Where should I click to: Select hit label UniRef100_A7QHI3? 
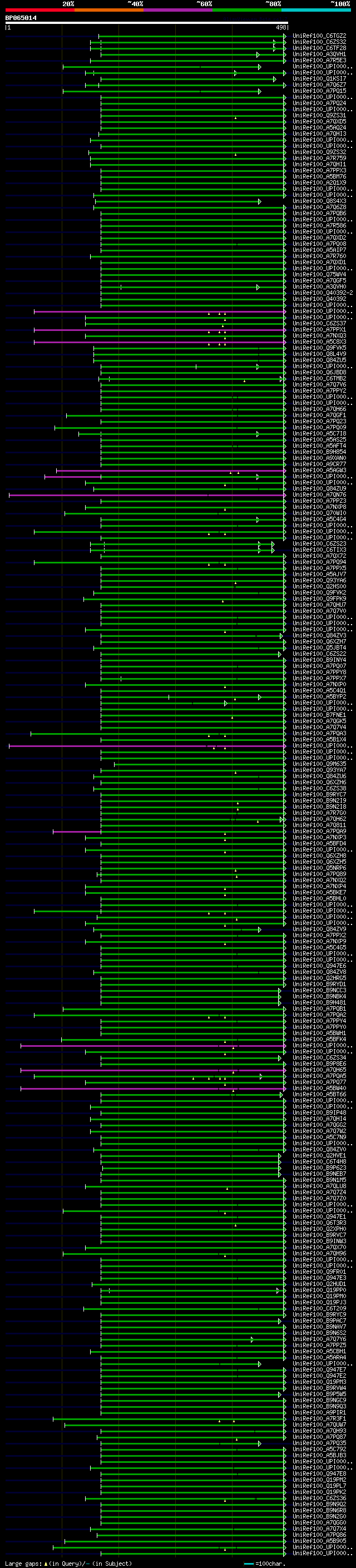[319, 134]
